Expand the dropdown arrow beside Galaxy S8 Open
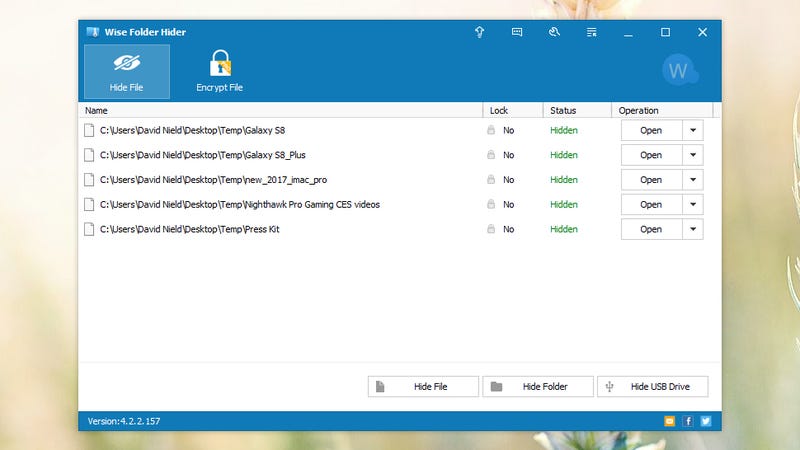 coord(693,130)
